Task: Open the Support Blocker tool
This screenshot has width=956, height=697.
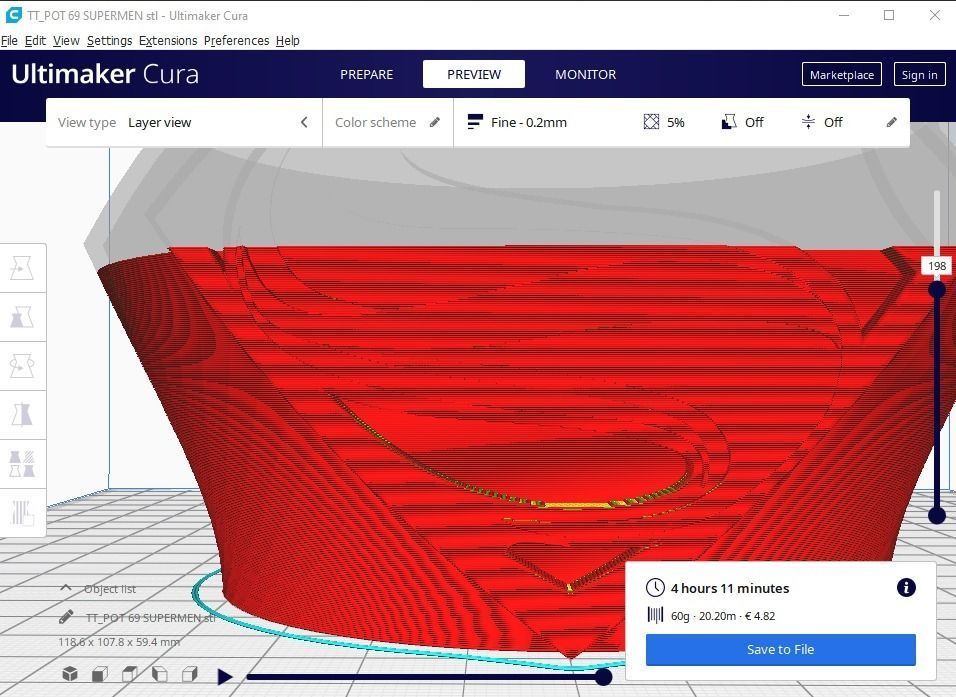Action: click(x=22, y=513)
